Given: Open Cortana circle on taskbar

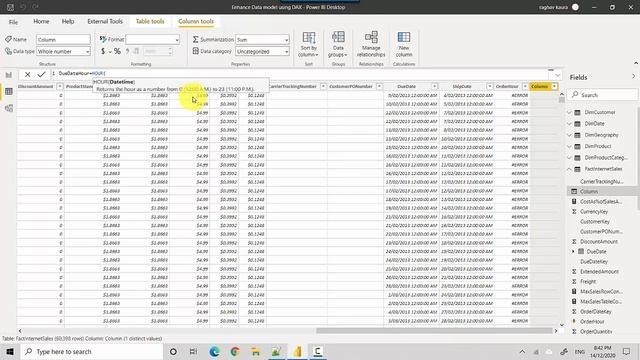Looking at the screenshot, I should 173,351.
